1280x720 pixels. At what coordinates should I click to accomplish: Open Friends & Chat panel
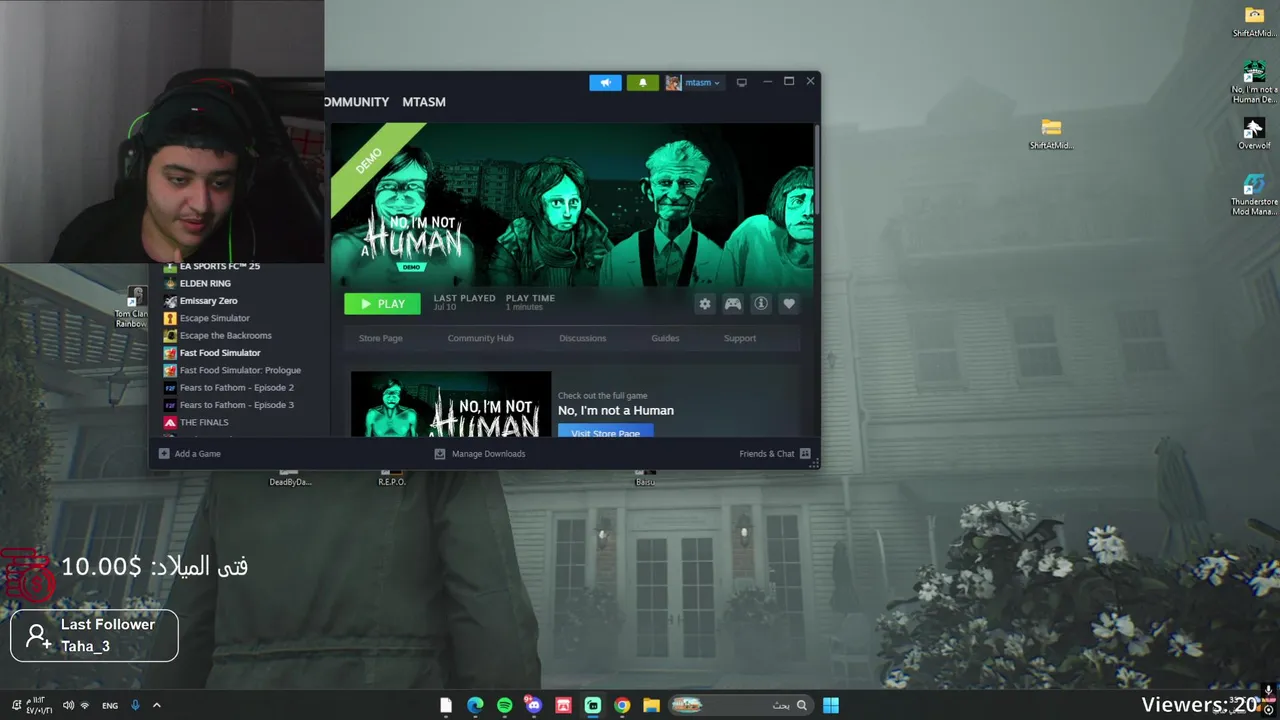tap(775, 454)
